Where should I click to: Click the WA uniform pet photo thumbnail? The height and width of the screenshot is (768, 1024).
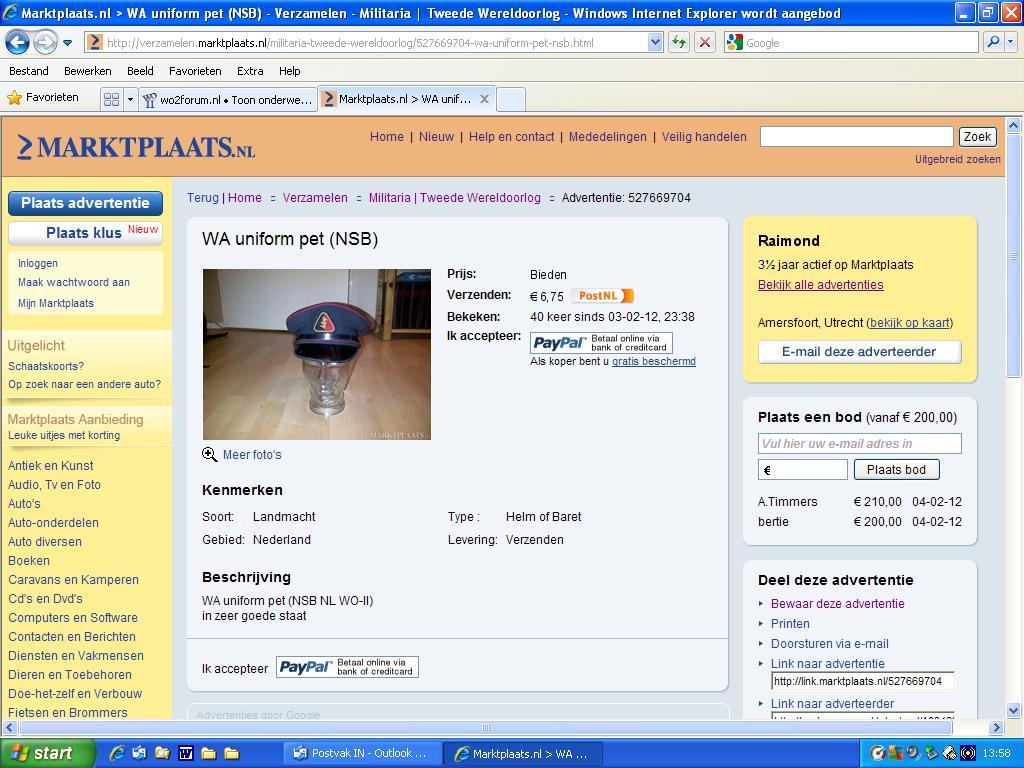[x=316, y=354]
